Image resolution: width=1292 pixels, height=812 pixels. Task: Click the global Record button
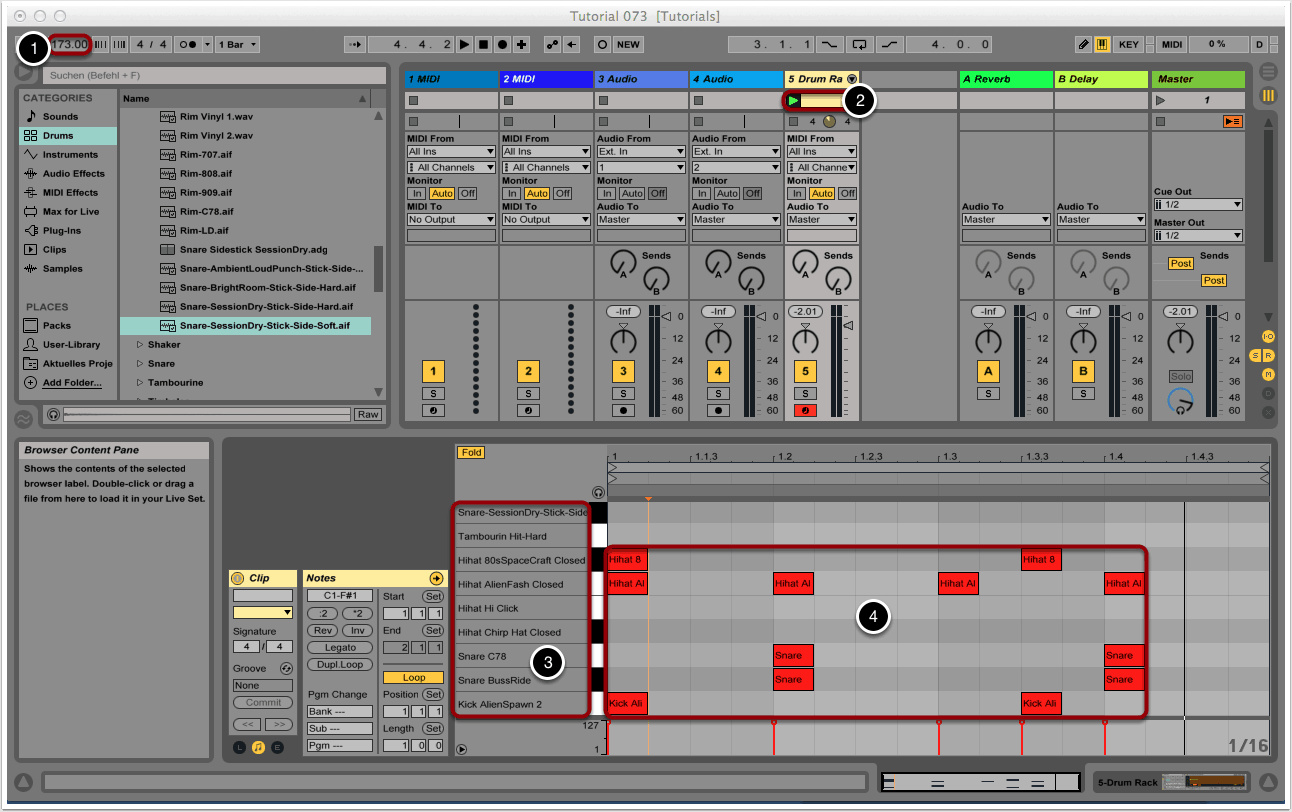tap(502, 45)
